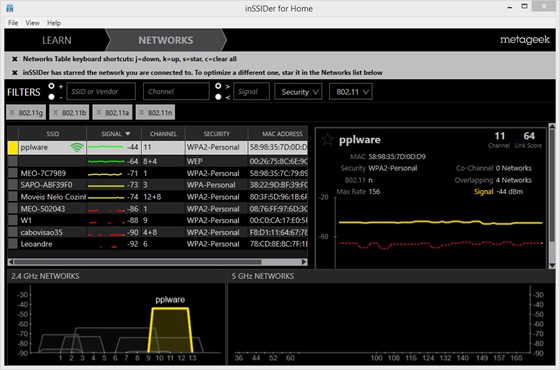Viewport: 560px width, 370px height.
Task: Toggle star box for cabovisao35 row
Action: 13,232
